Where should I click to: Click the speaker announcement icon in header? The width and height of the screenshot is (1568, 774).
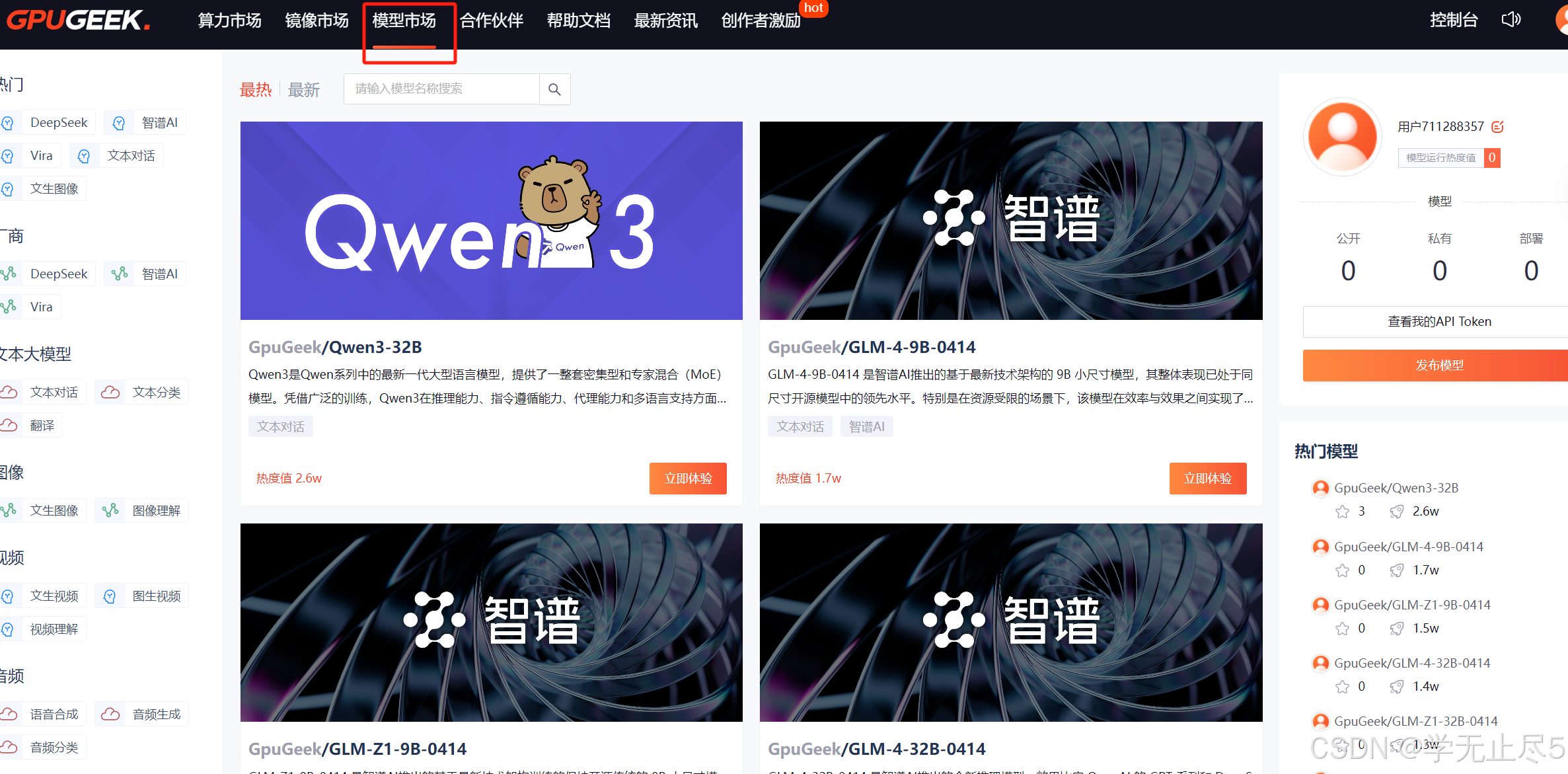point(1511,20)
